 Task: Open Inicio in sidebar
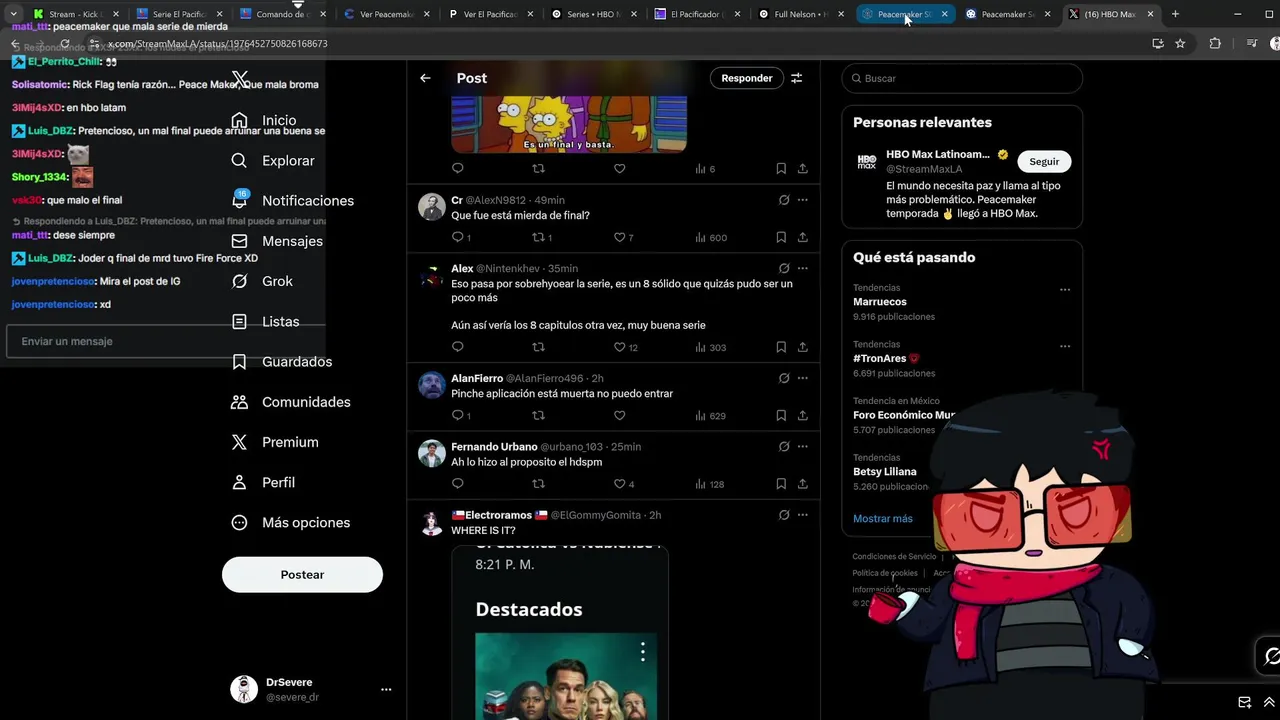[x=279, y=120]
